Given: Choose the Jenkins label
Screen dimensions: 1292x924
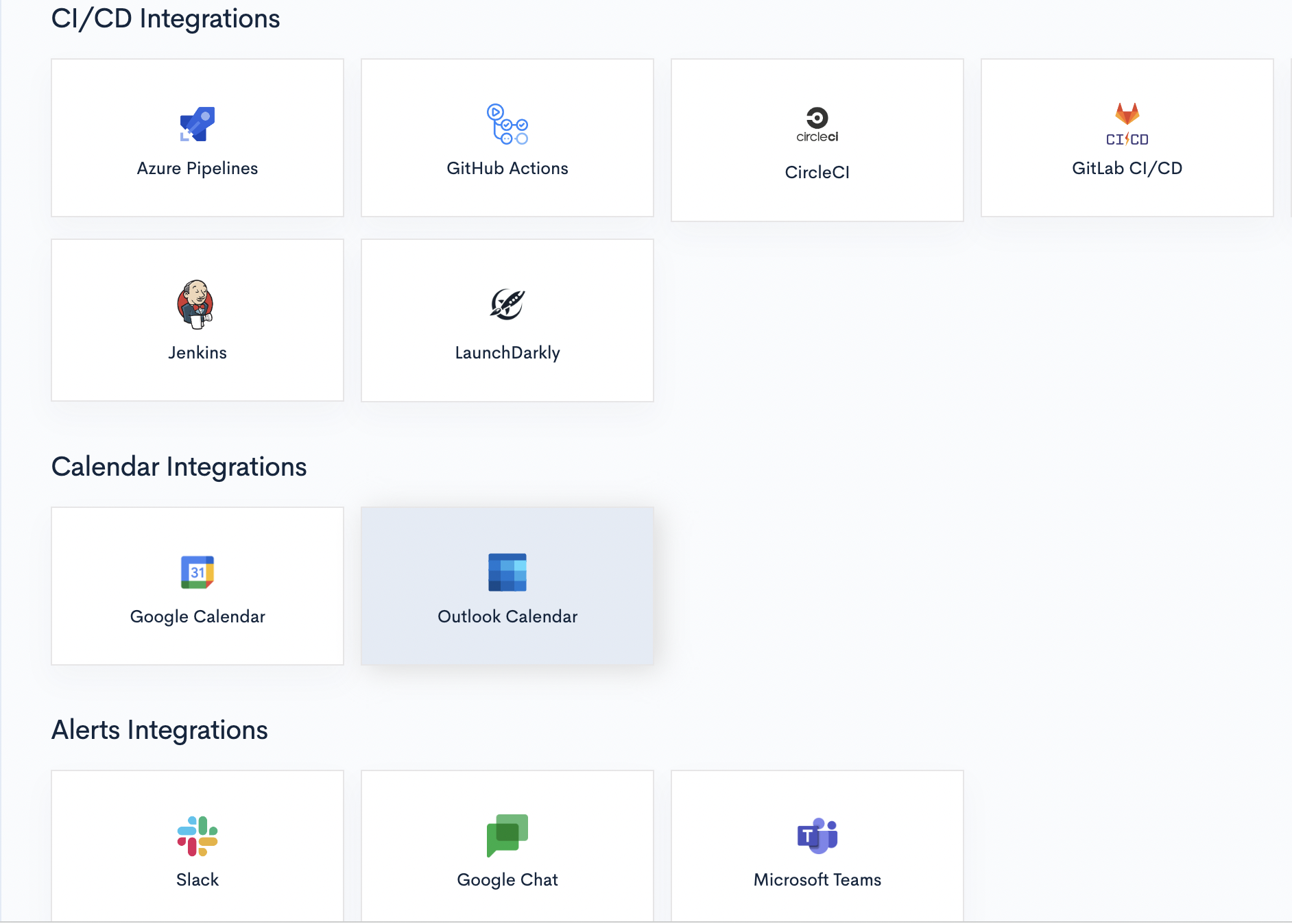Looking at the screenshot, I should click(198, 353).
